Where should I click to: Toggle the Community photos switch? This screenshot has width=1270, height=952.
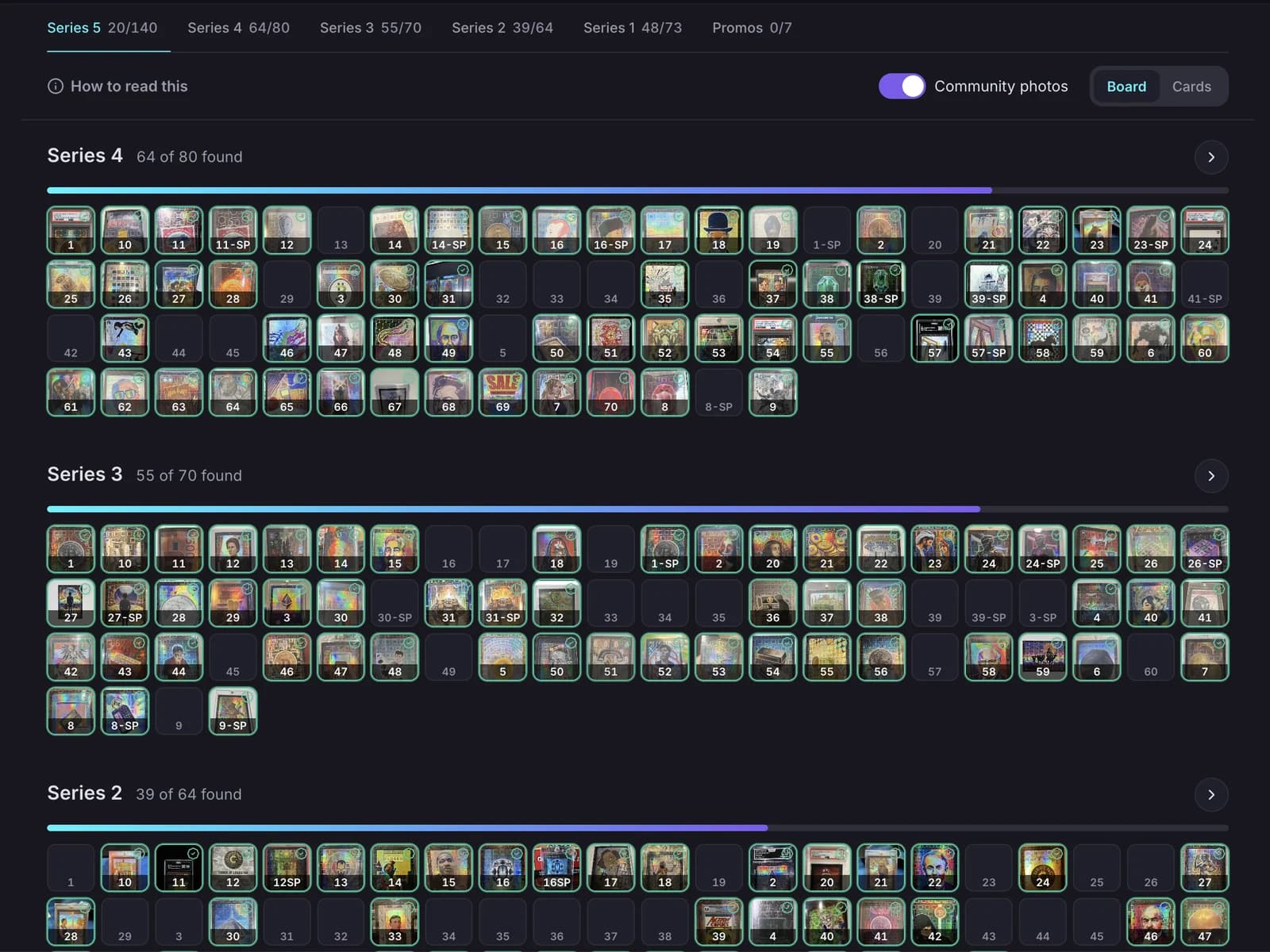click(x=902, y=86)
